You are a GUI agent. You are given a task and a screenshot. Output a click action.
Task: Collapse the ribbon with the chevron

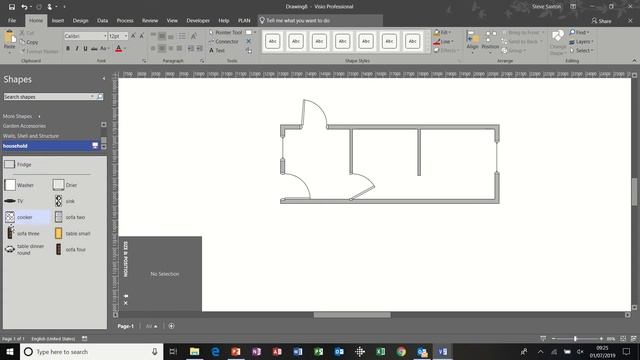pos(634,60)
